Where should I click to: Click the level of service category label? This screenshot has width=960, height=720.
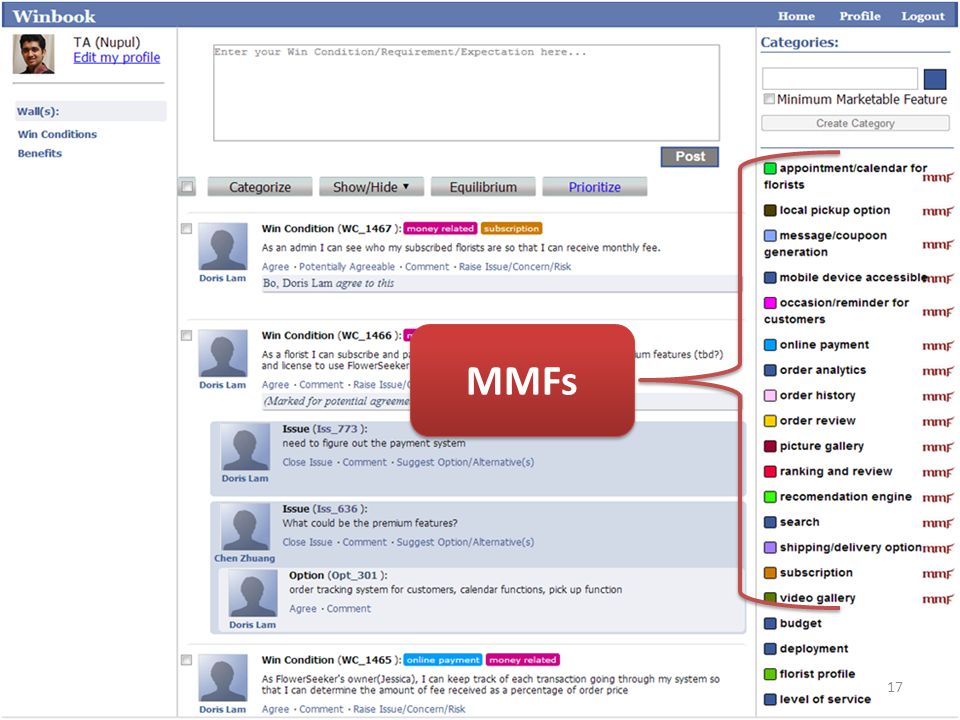click(x=825, y=699)
